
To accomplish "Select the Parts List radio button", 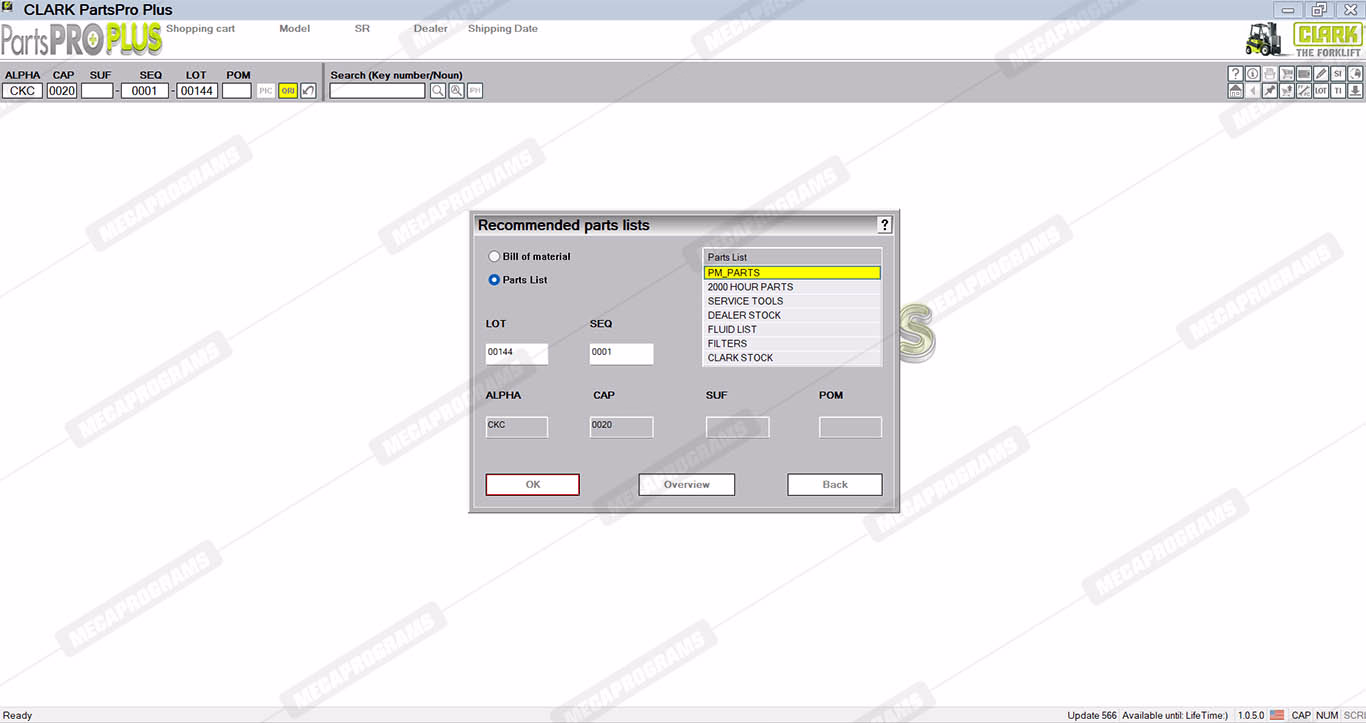I will (494, 280).
